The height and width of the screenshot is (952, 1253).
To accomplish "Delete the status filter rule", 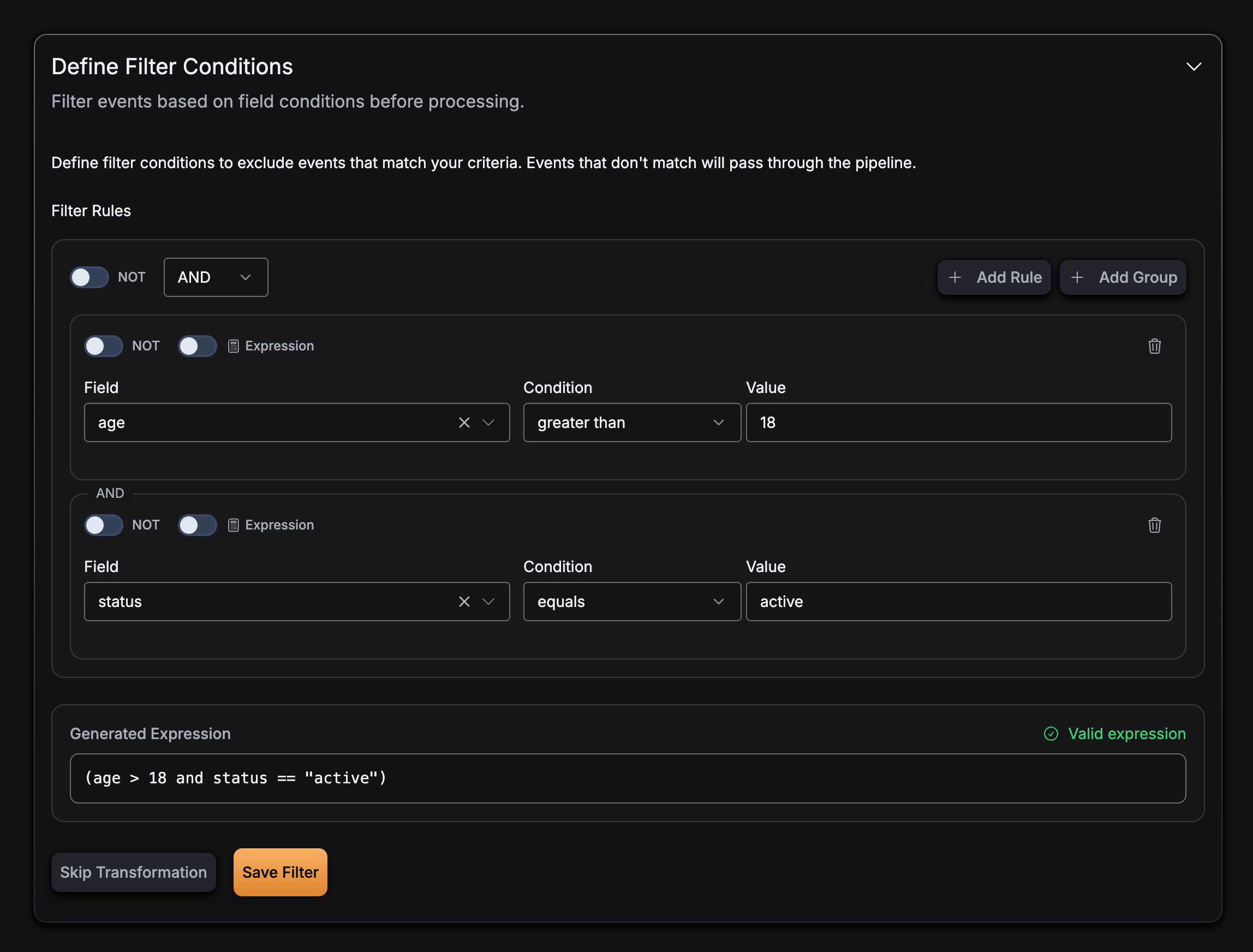I will click(x=1154, y=525).
